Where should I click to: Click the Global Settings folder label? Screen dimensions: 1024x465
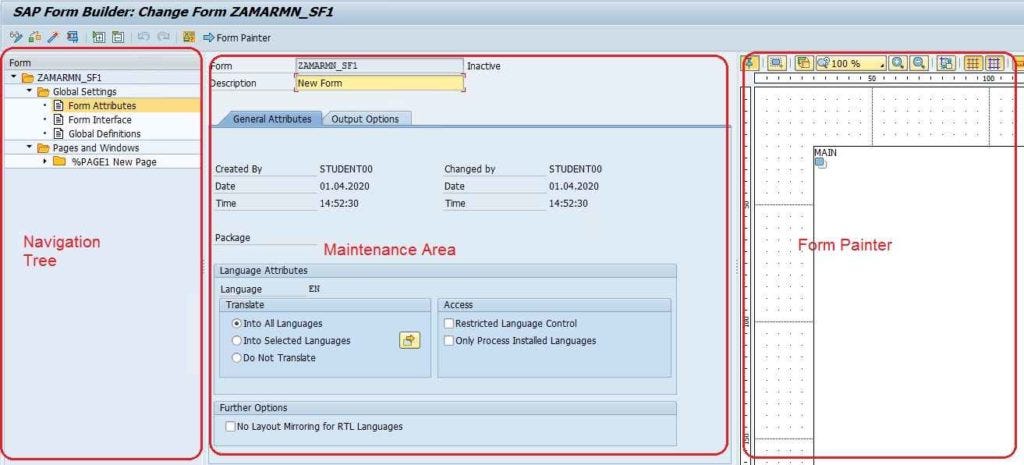point(85,91)
